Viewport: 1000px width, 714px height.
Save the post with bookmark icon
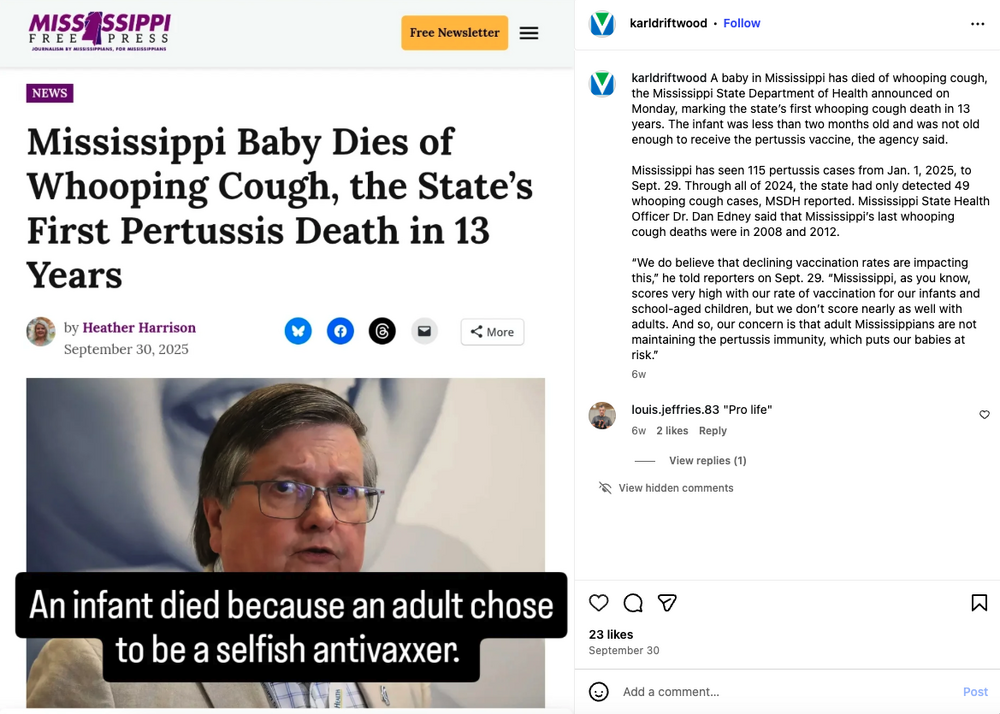tap(979, 603)
